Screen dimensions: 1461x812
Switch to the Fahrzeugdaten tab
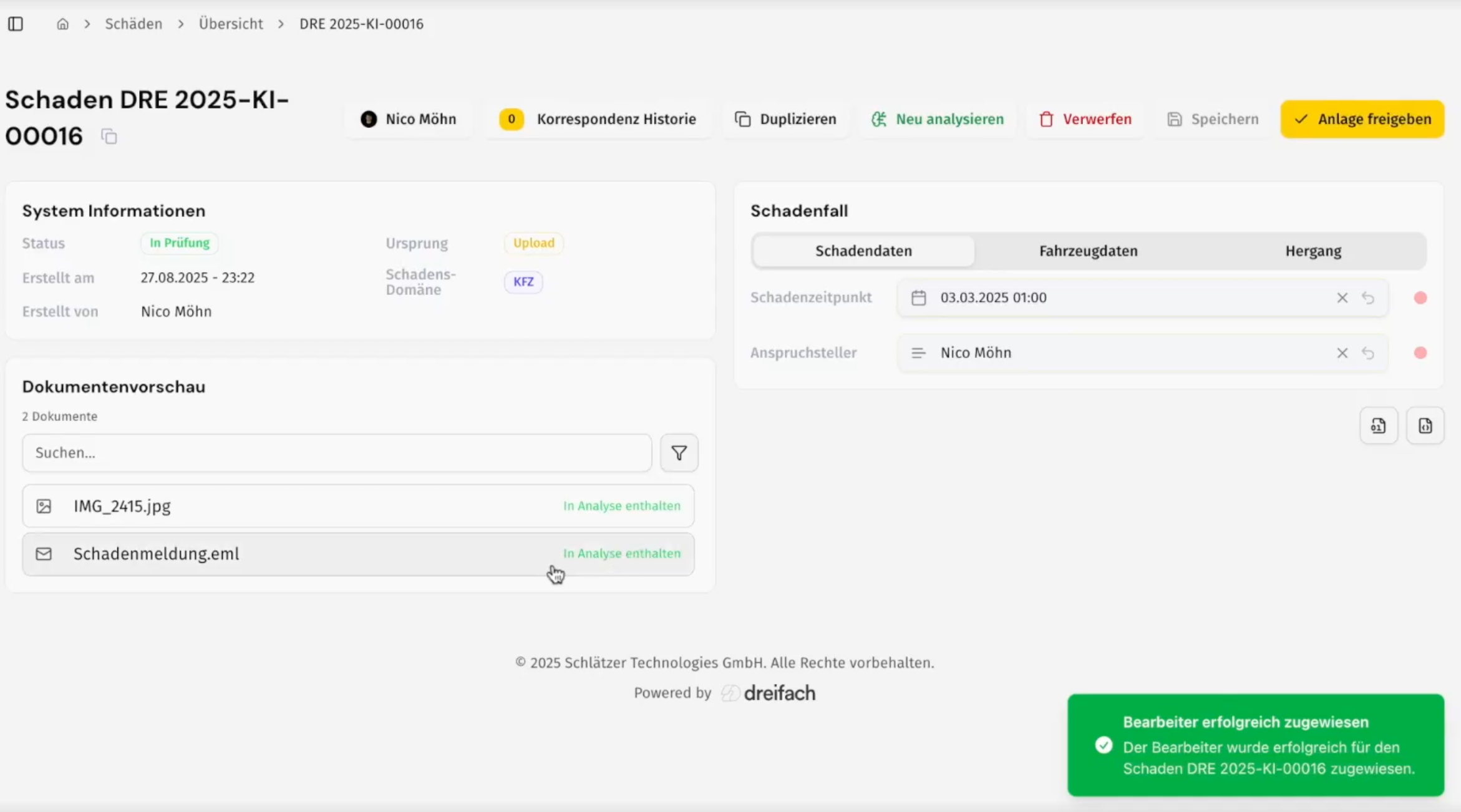[x=1088, y=251]
